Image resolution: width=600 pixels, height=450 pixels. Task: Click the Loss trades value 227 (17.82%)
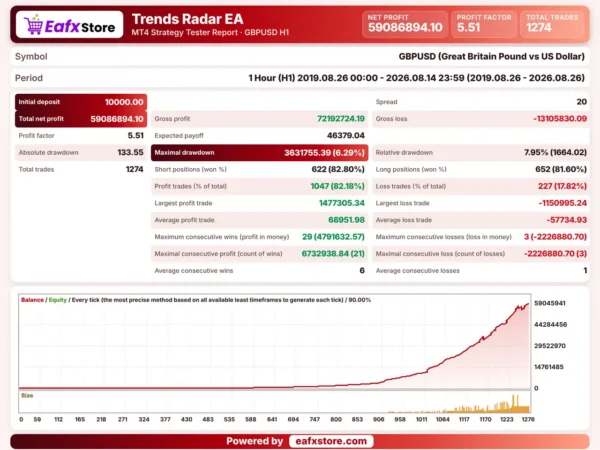coord(562,186)
